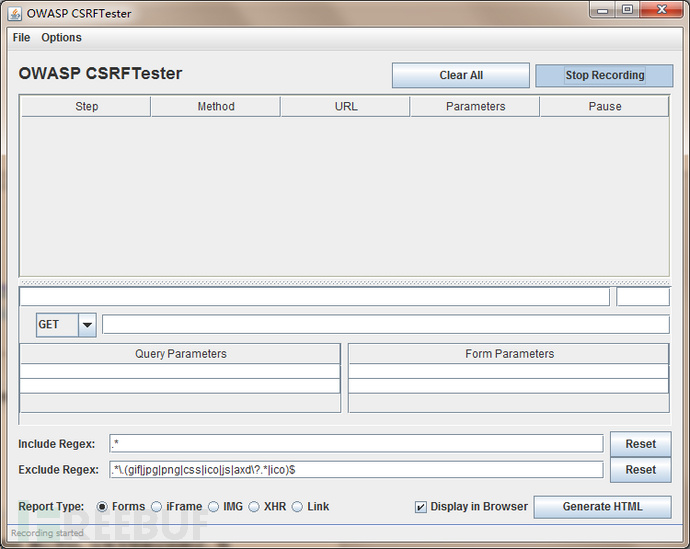Select the first Form Parameters row

tap(509, 371)
